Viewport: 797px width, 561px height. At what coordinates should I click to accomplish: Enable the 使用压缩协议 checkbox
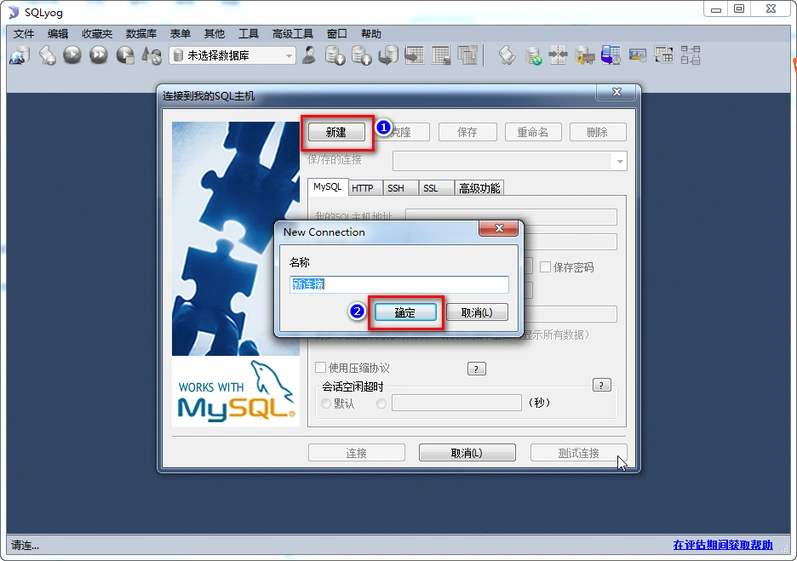320,367
